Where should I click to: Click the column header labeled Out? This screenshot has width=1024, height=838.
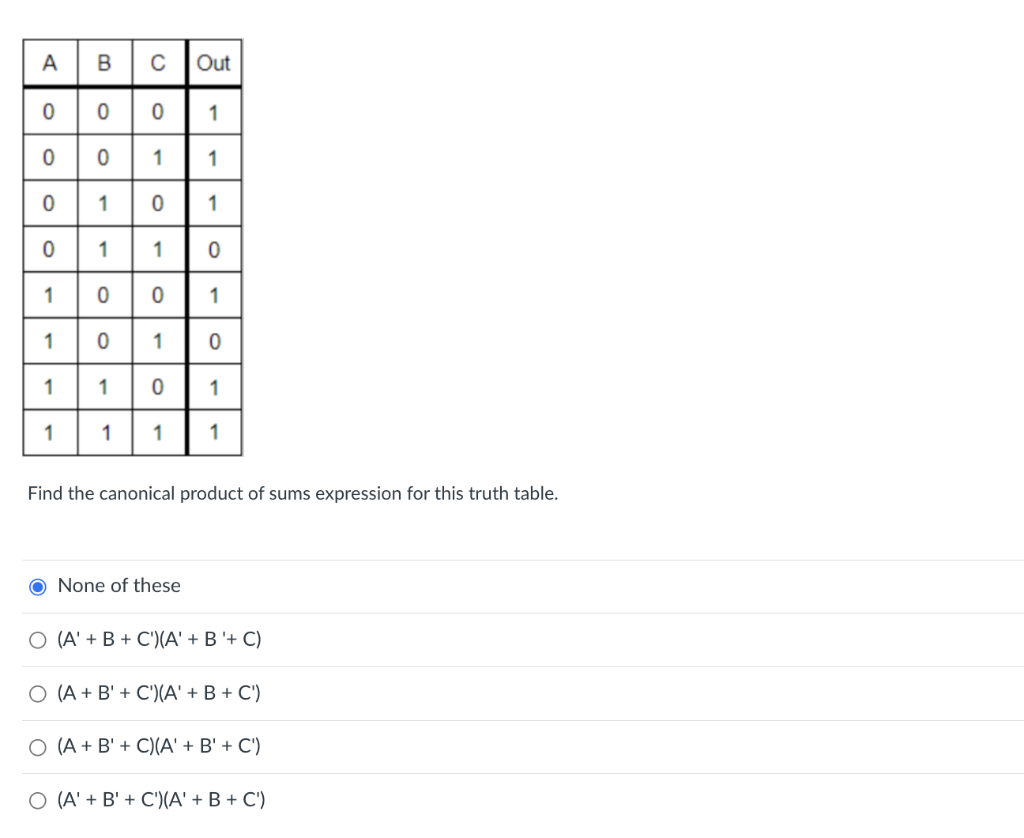click(x=214, y=62)
